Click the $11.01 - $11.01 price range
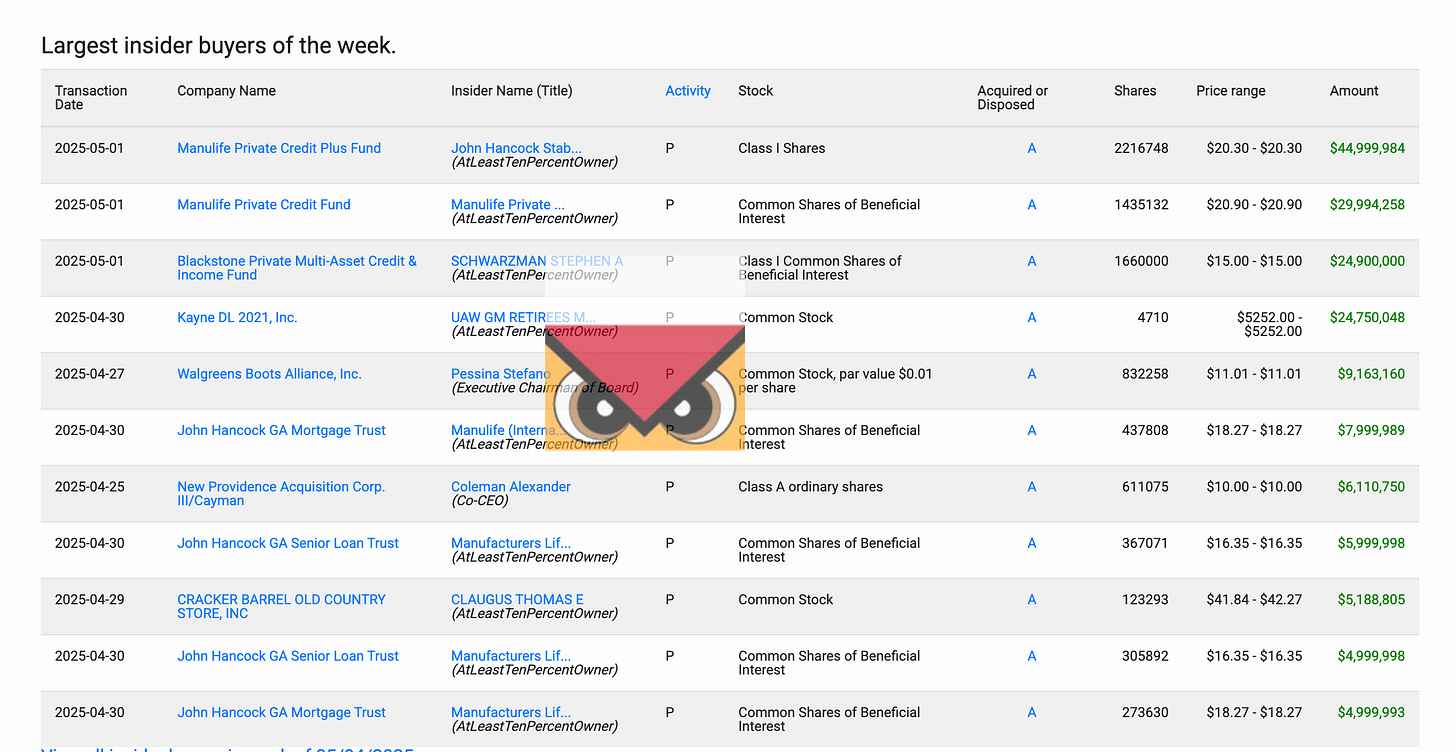The width and height of the screenshot is (1456, 752). coord(1254,374)
